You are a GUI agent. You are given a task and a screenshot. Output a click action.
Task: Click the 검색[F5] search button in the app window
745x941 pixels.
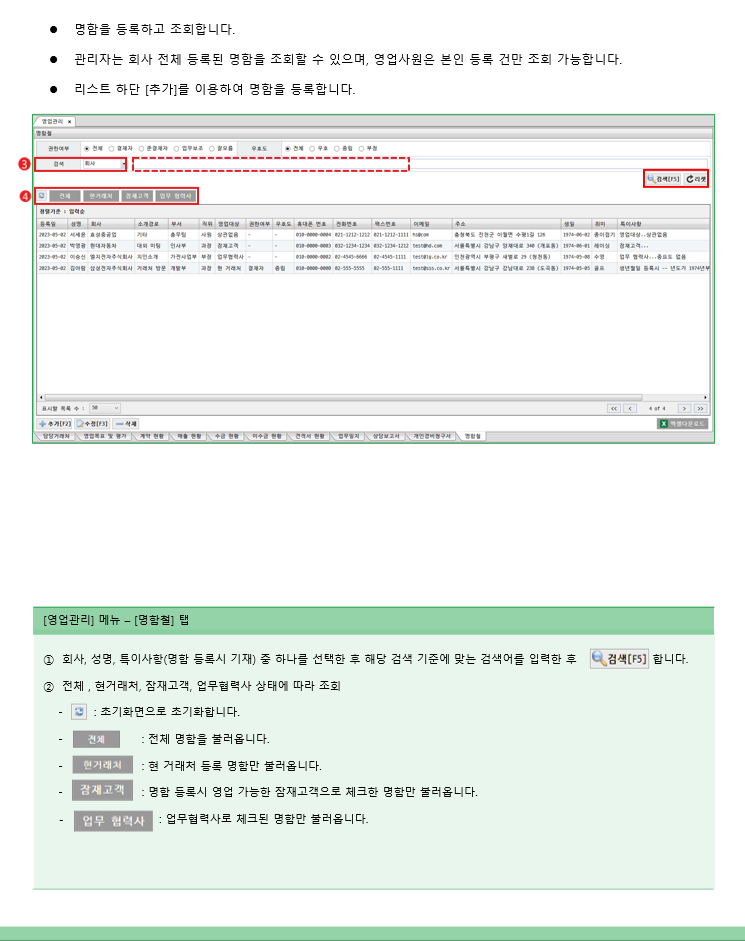pos(663,179)
